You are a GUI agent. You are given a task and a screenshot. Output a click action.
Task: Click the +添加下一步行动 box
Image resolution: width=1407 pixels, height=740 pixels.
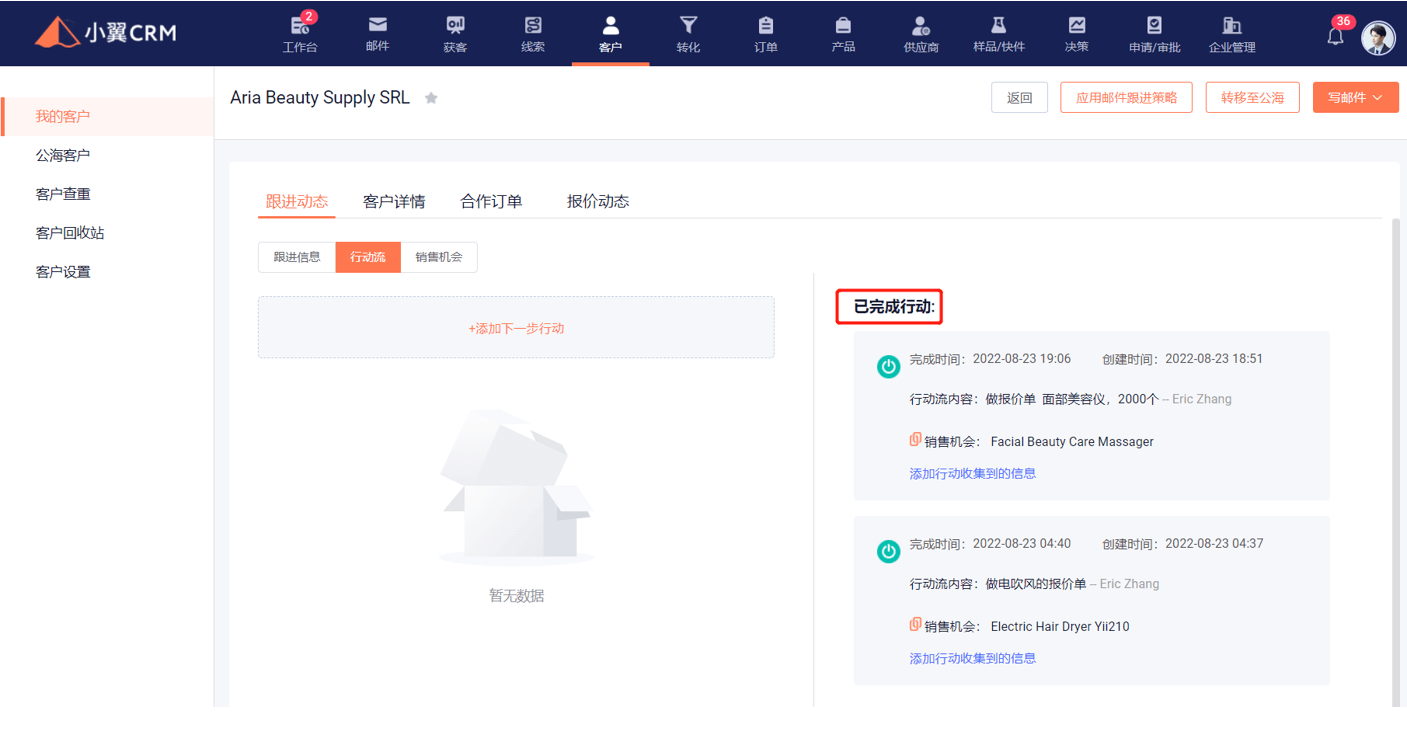(516, 328)
